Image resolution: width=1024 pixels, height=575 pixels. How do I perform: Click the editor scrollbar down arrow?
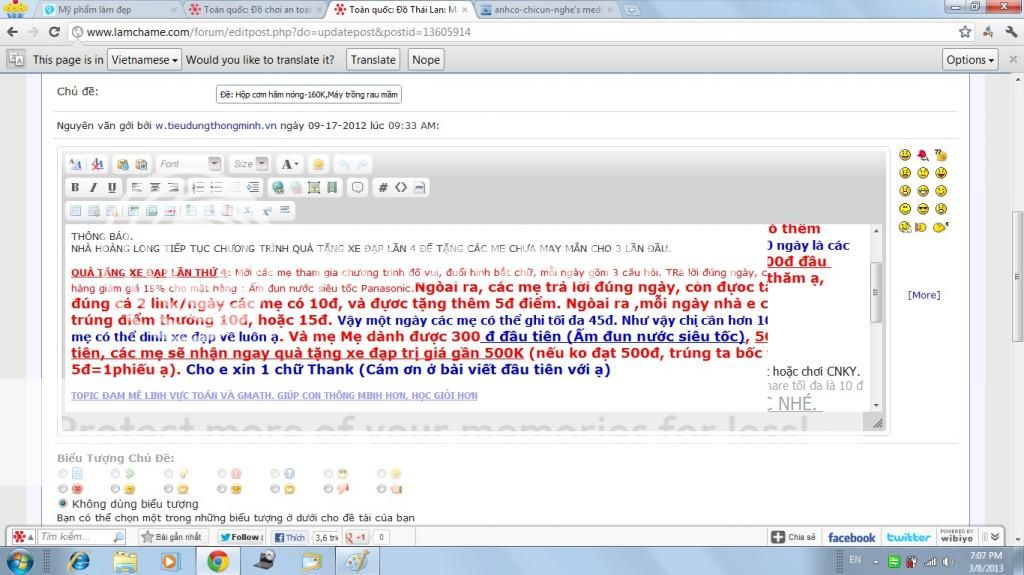[x=876, y=405]
